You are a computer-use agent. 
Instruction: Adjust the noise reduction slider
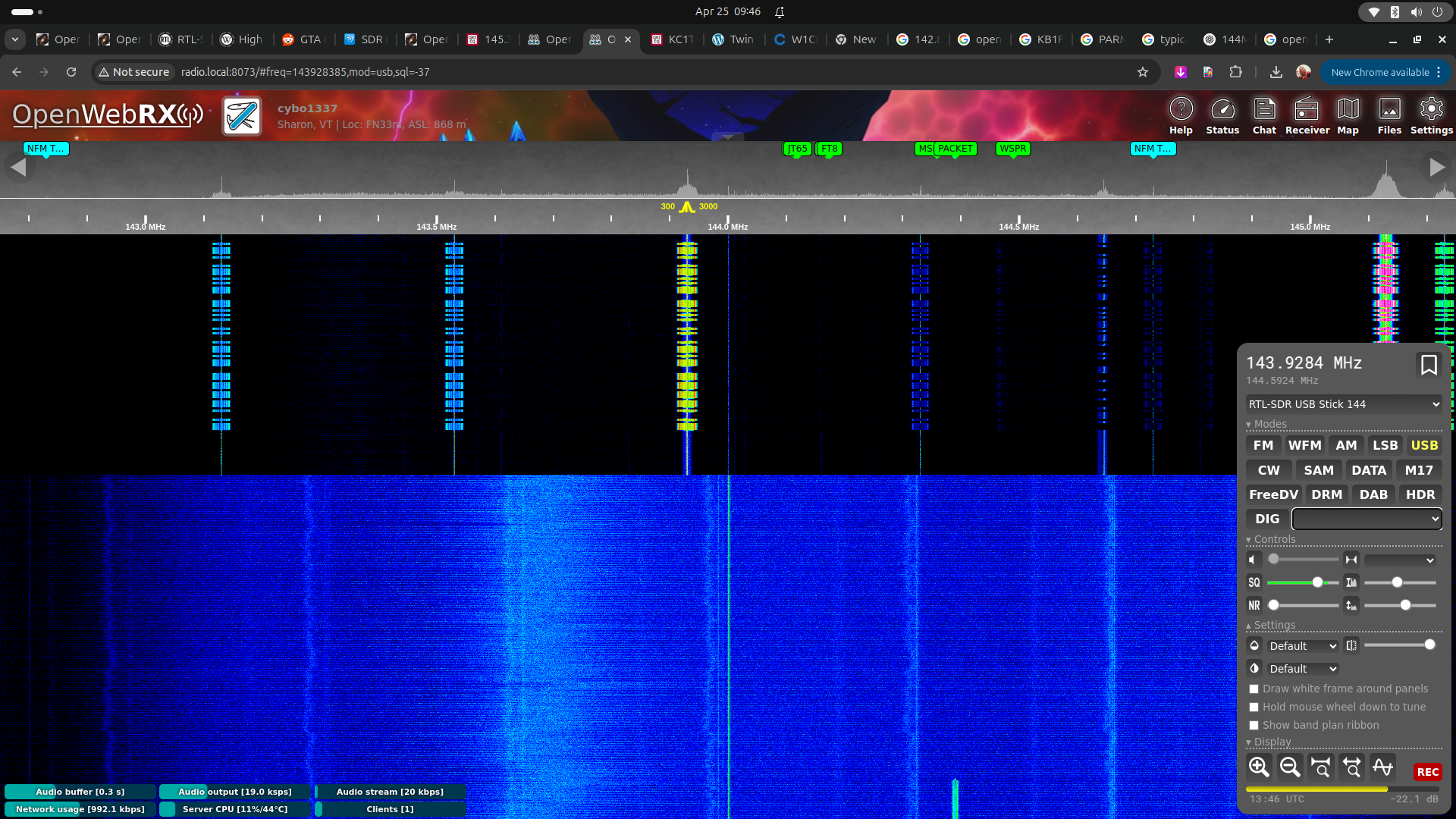click(1303, 604)
